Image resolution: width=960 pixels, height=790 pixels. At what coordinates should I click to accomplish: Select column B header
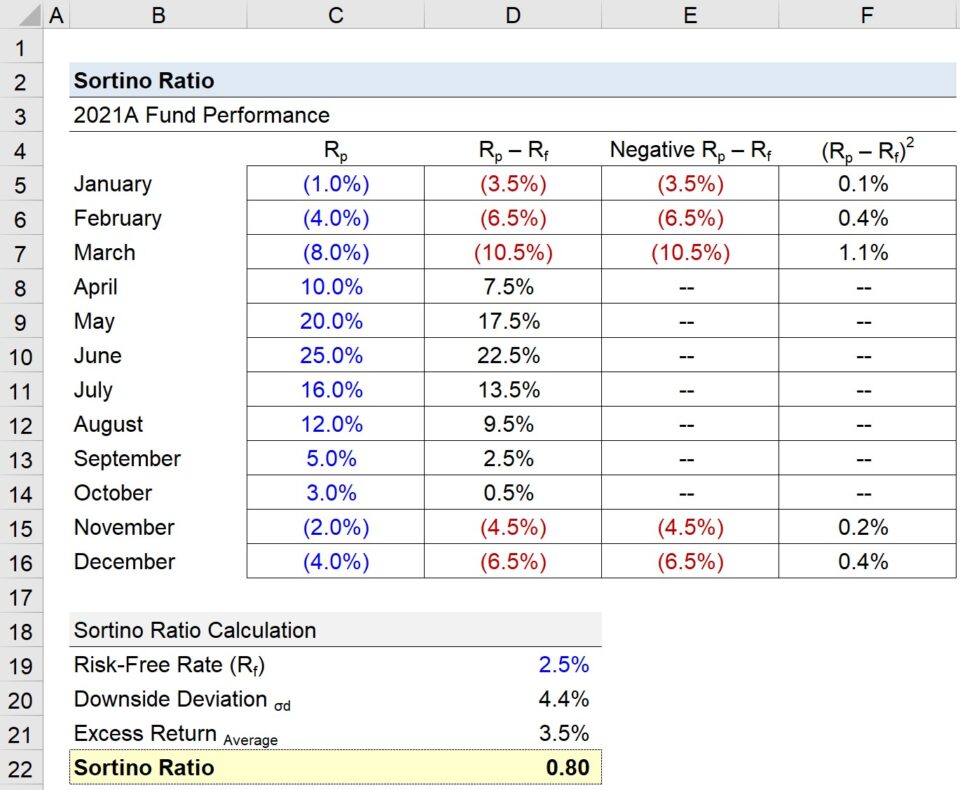pyautogui.click(x=158, y=16)
